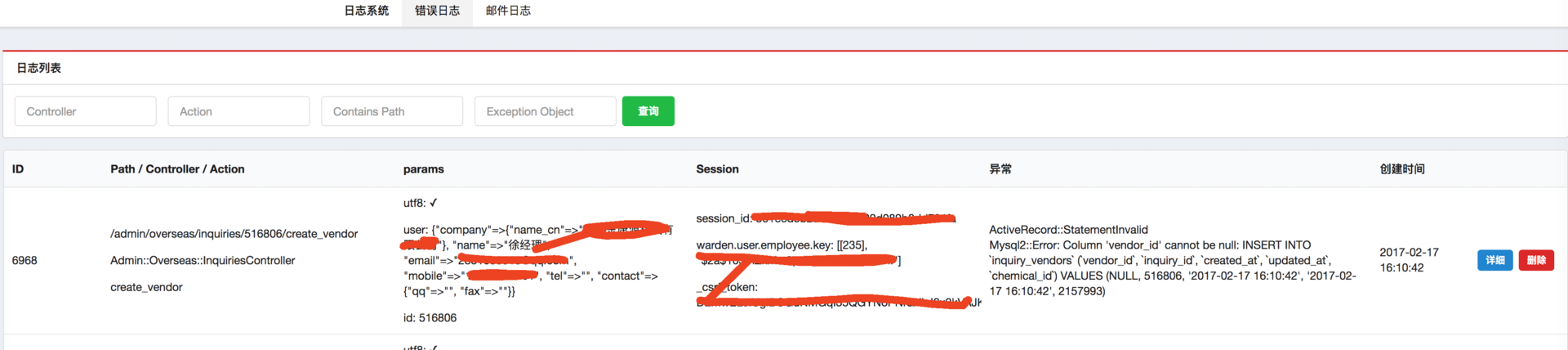Open the 邮件日志 tab

(x=508, y=11)
